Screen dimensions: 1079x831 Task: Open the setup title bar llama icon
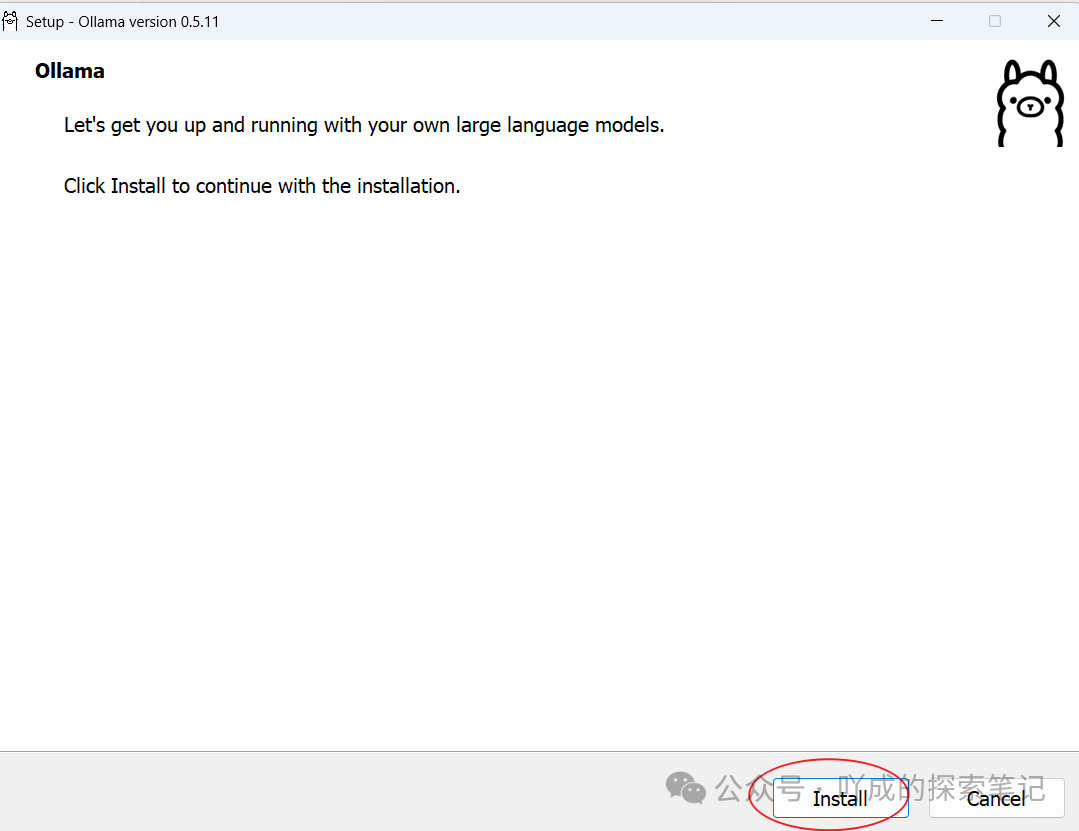point(10,21)
